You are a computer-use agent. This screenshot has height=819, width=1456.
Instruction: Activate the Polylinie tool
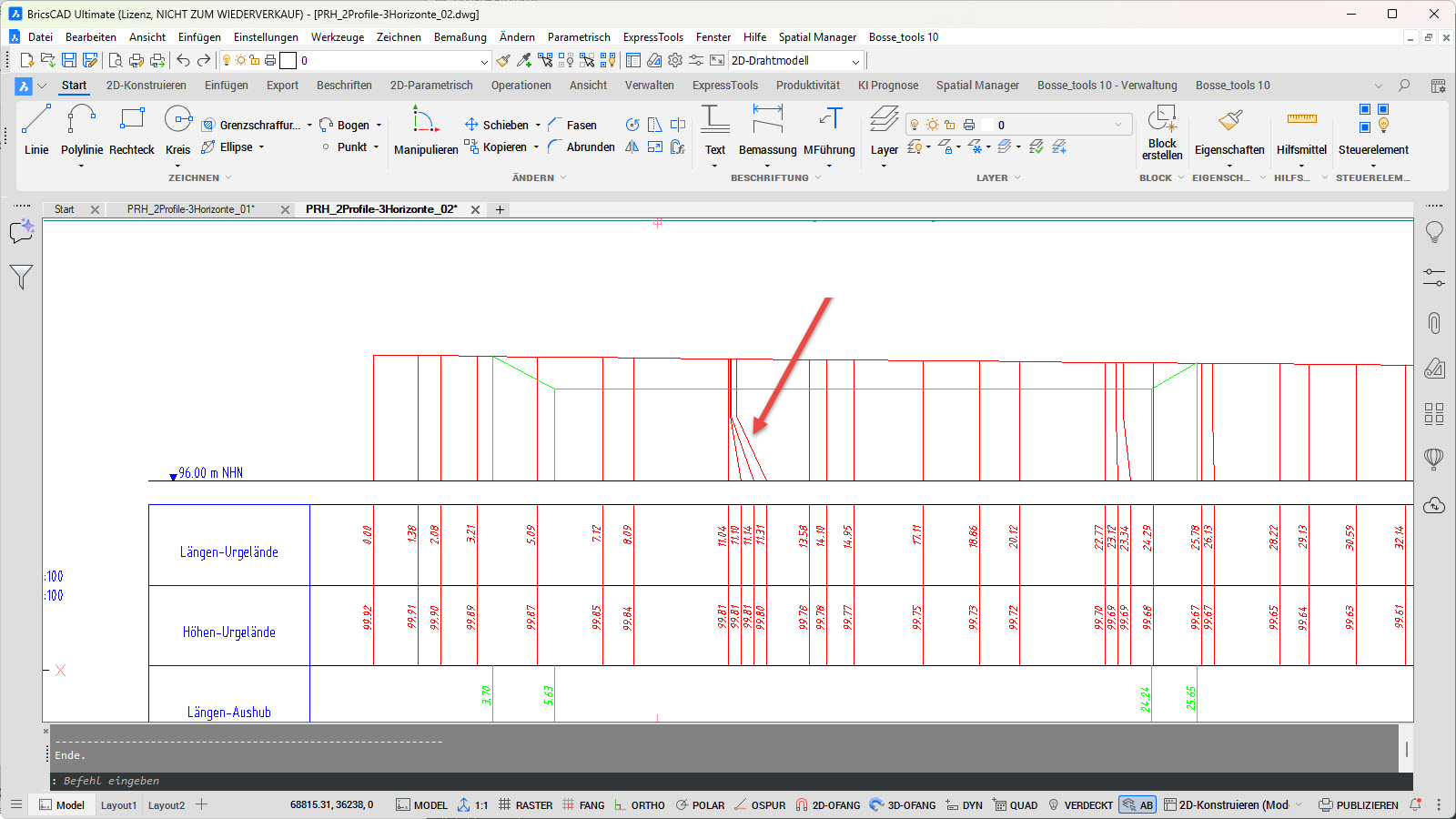point(81,130)
